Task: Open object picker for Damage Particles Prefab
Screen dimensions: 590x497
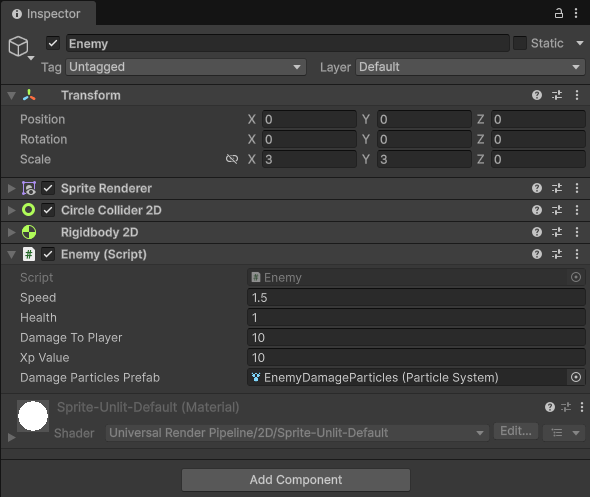Action: [x=576, y=377]
